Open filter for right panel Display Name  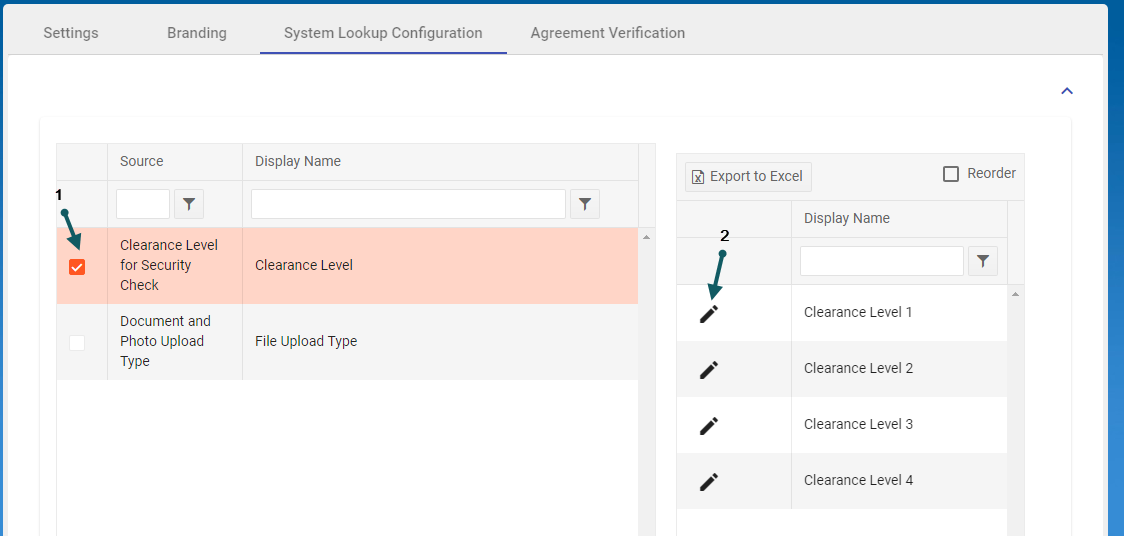(x=983, y=261)
